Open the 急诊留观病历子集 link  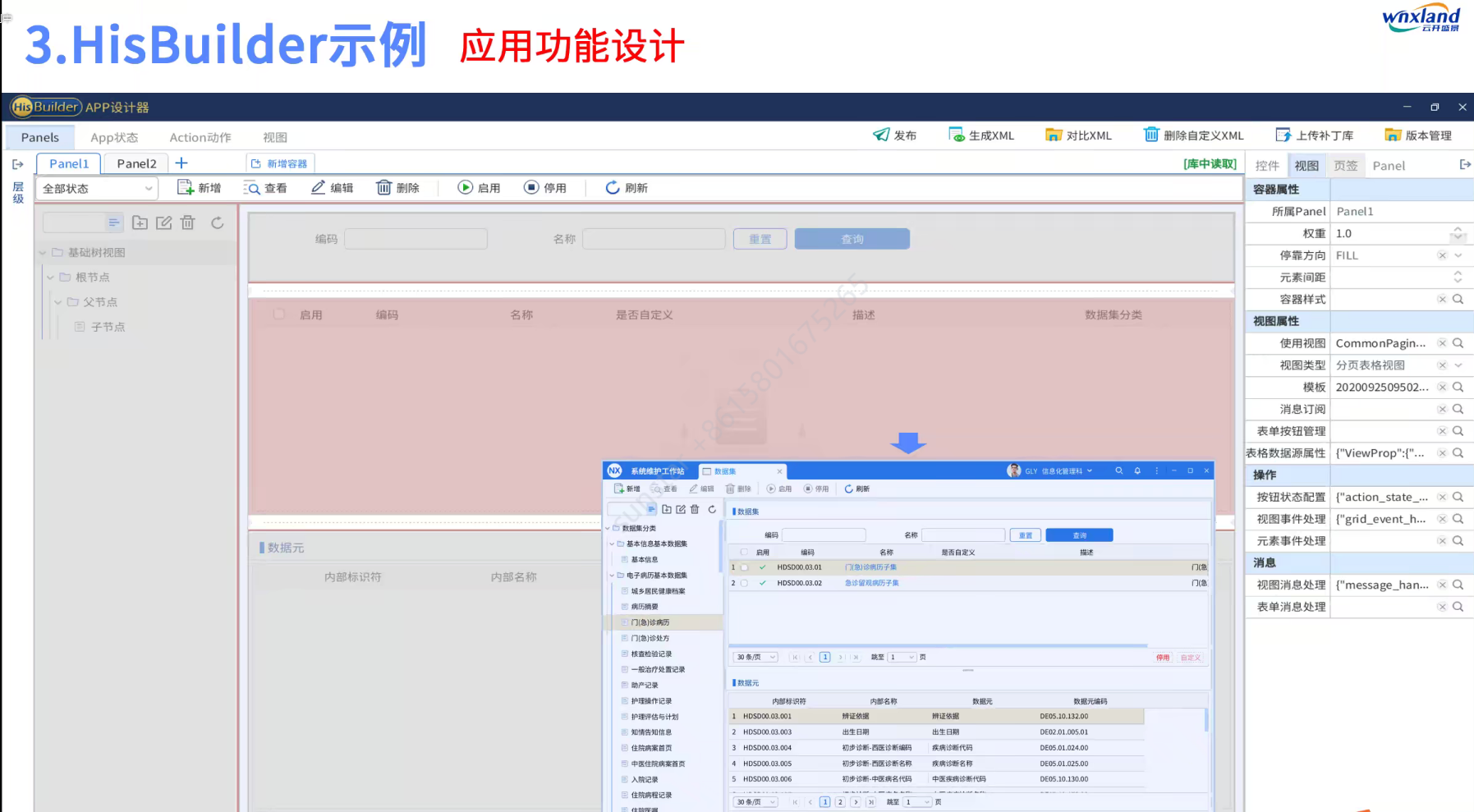tap(871, 583)
